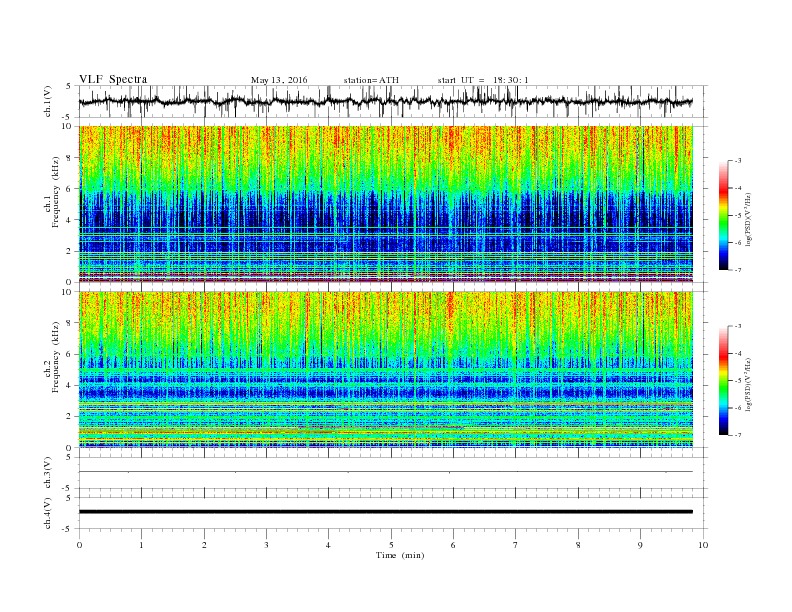Click the "ch.1(V)" waveform axis label
This screenshot has width=792, height=612.
click(x=48, y=101)
